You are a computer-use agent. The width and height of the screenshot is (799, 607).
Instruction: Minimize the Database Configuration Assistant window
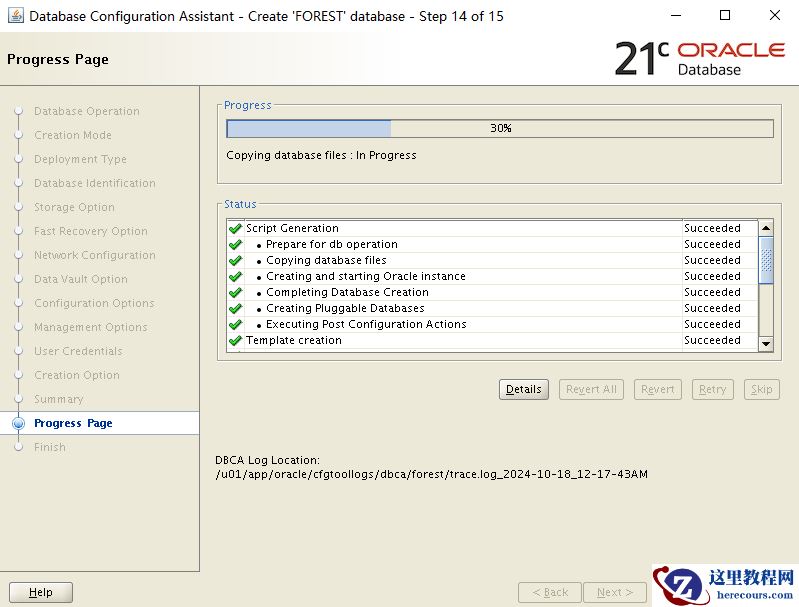pyautogui.click(x=676, y=15)
